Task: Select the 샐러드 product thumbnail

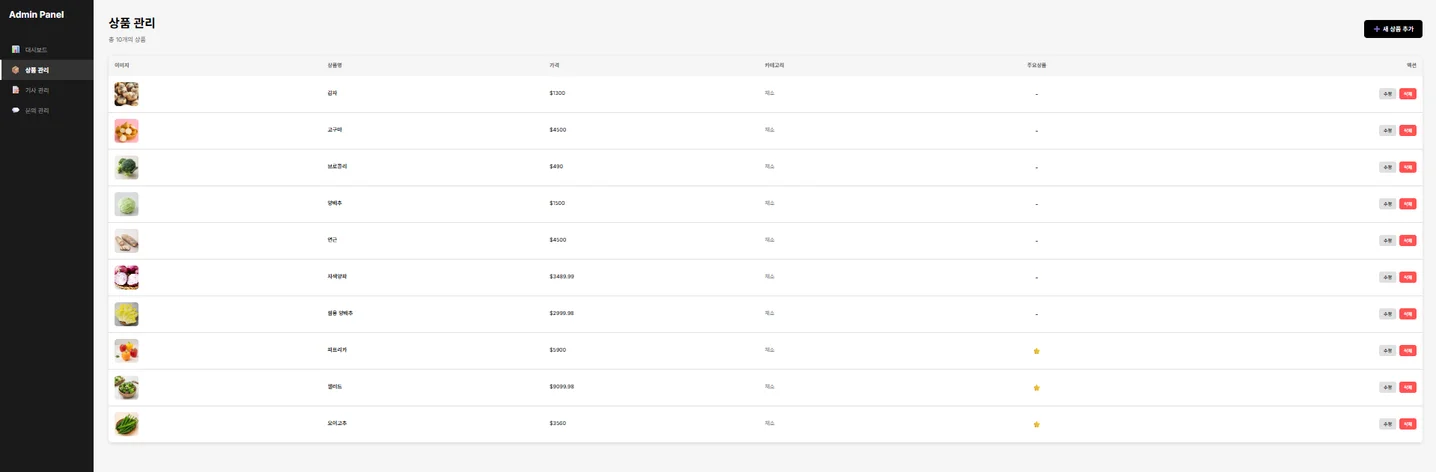Action: (126, 387)
